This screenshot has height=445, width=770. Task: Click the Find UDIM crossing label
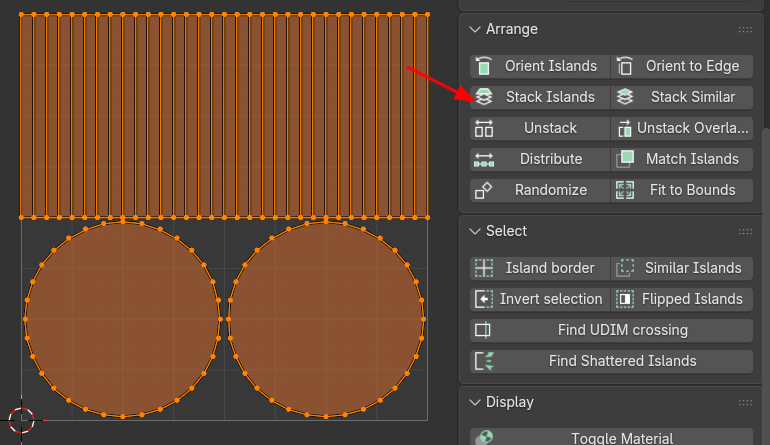tap(623, 330)
